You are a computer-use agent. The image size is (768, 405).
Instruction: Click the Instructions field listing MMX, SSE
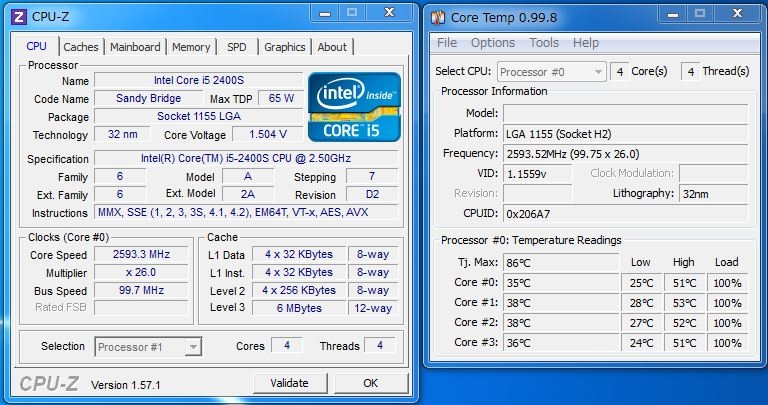[246, 212]
